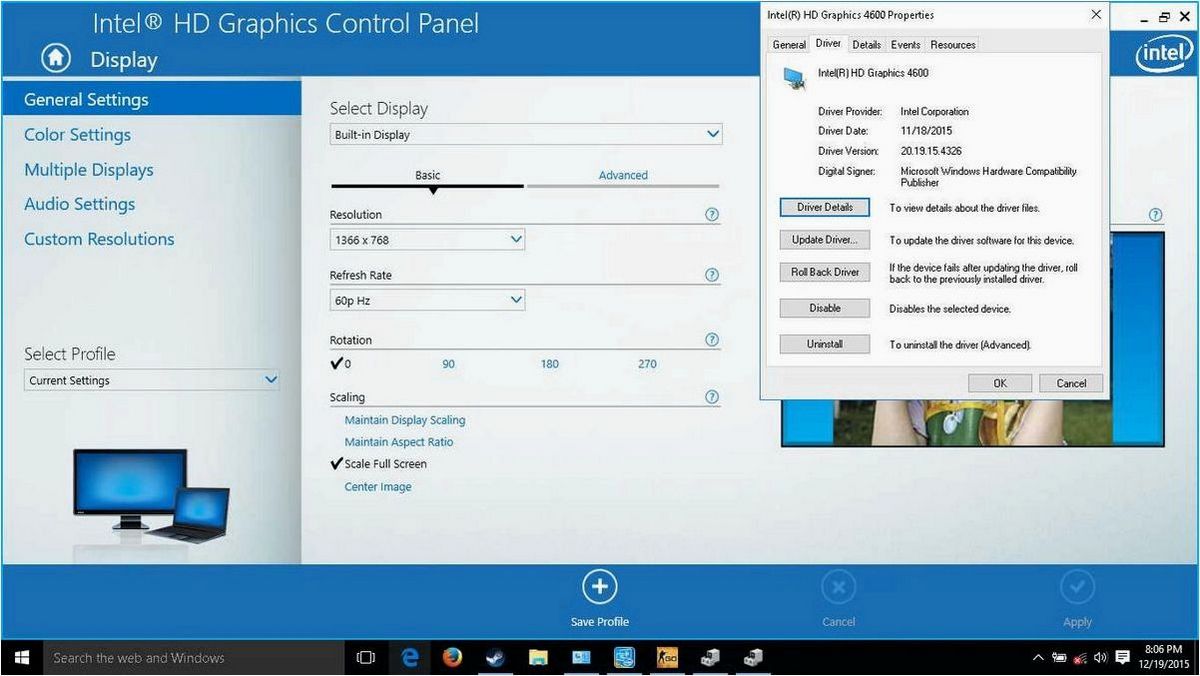This screenshot has width=1200, height=676.
Task: Choose Scale Full Screen option
Action: pyautogui.click(x=379, y=464)
